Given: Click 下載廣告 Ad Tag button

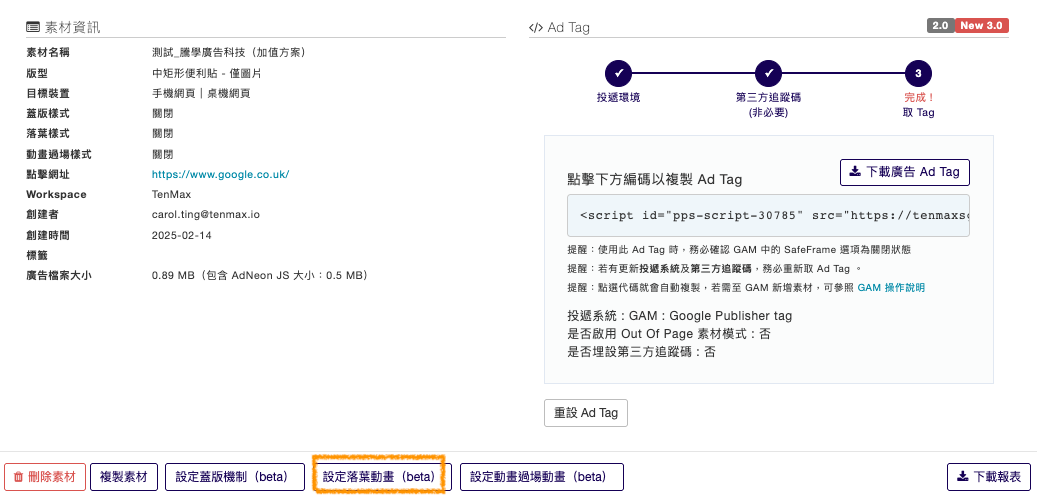Looking at the screenshot, I should point(905,172).
